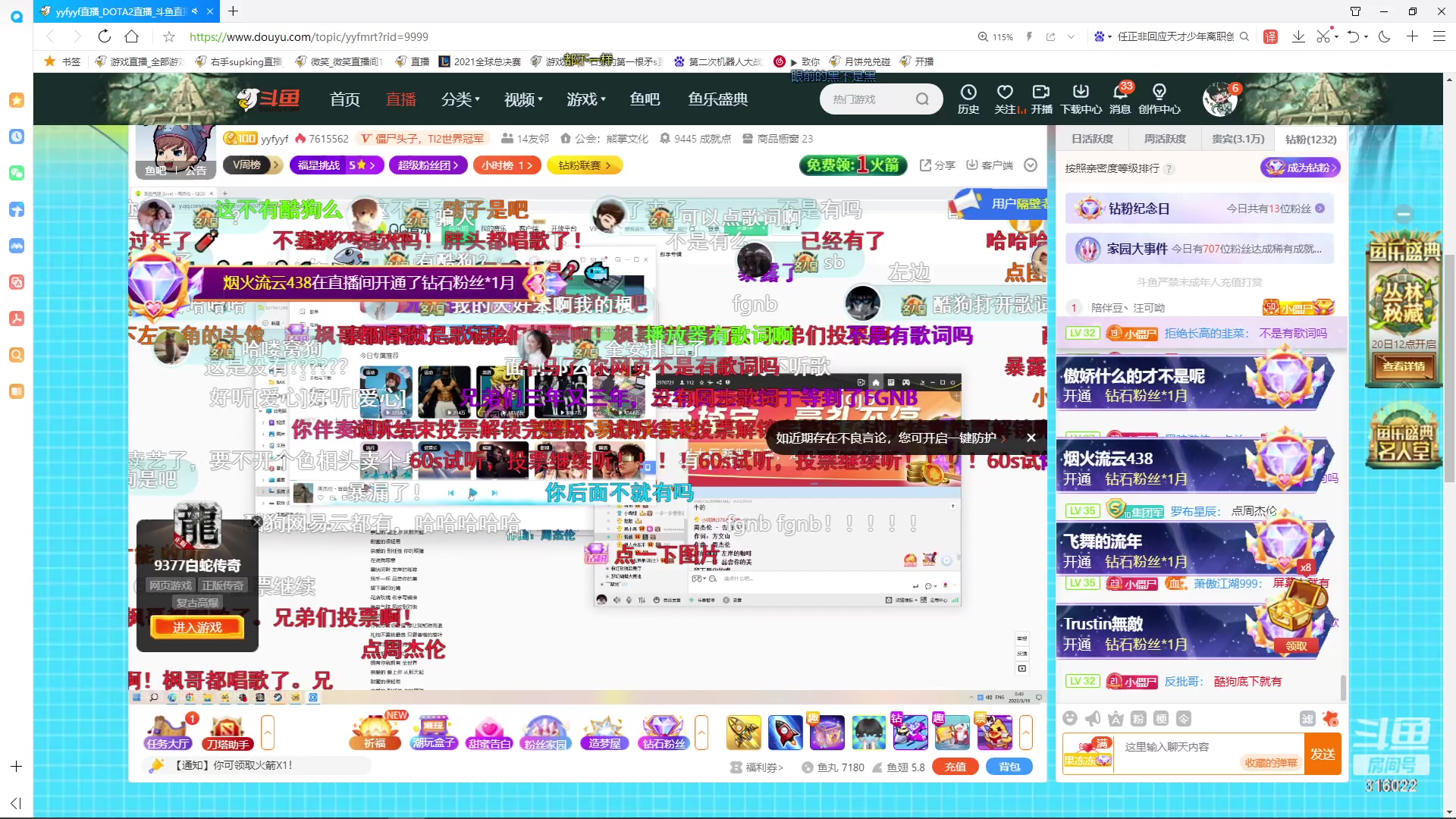
Task: Open the 关注 followed channels heart icon
Action: point(1005,99)
